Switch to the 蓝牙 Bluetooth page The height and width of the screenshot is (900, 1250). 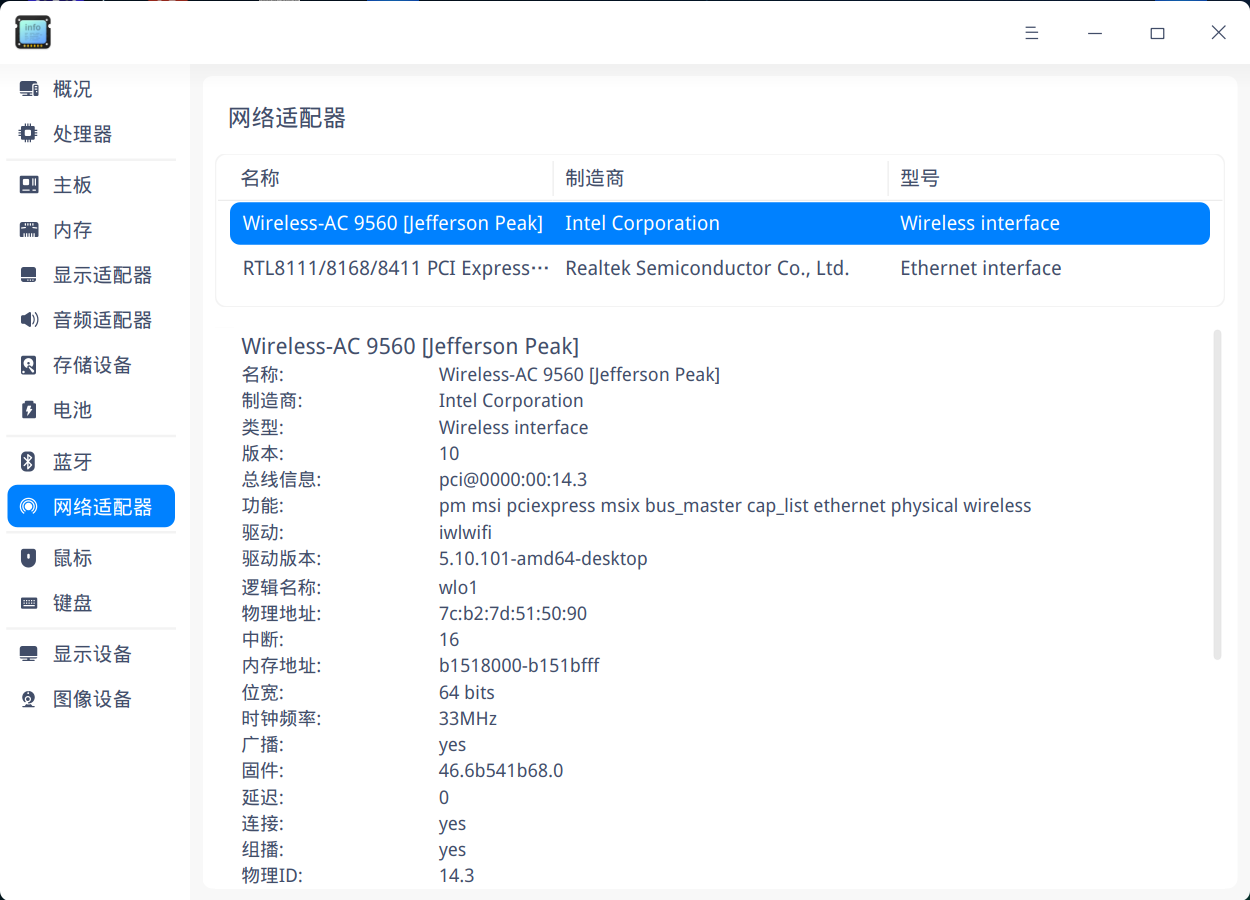pos(91,462)
